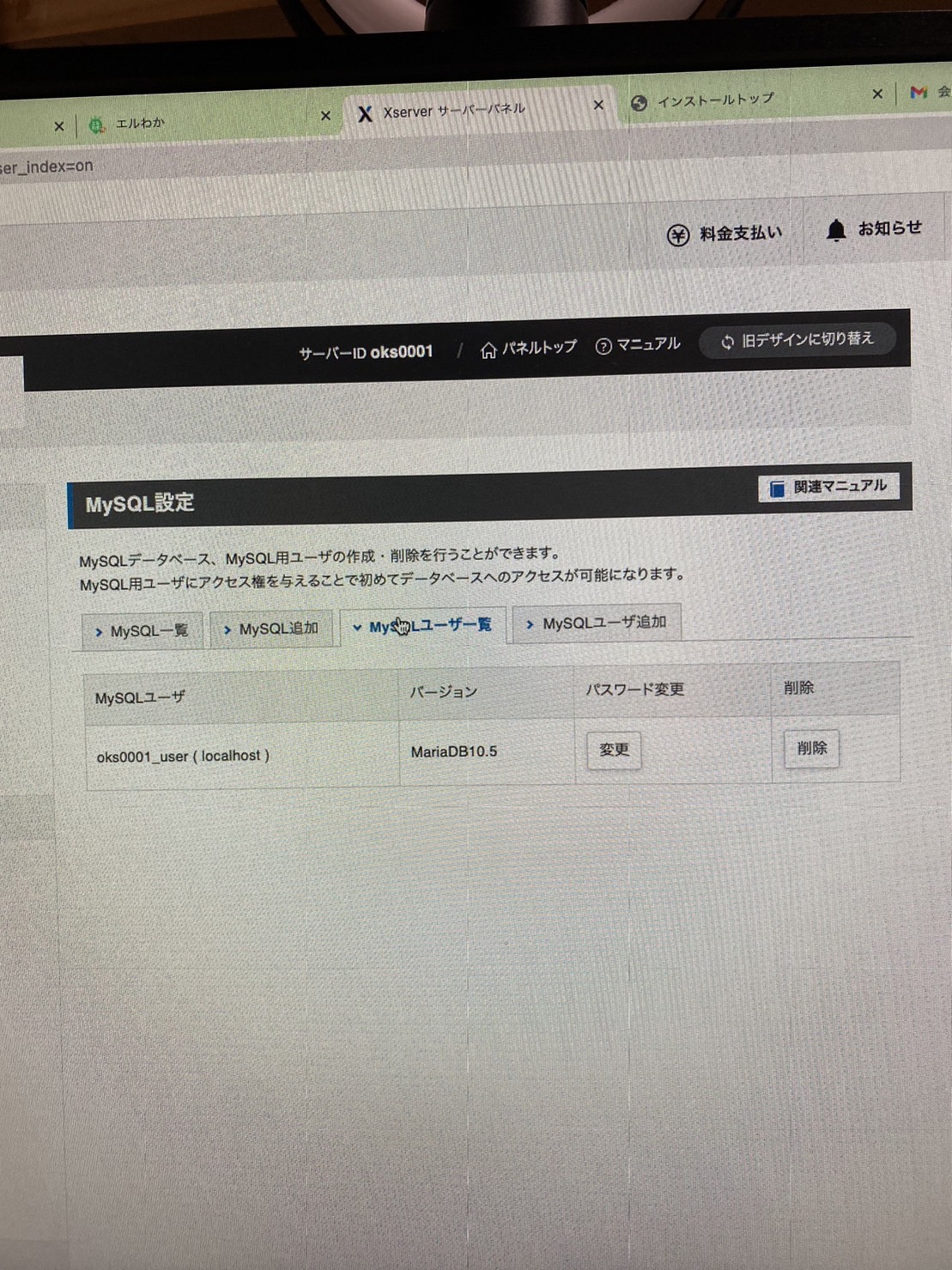
Task: Switch to the MySQL一覧 tab
Action: pos(142,631)
